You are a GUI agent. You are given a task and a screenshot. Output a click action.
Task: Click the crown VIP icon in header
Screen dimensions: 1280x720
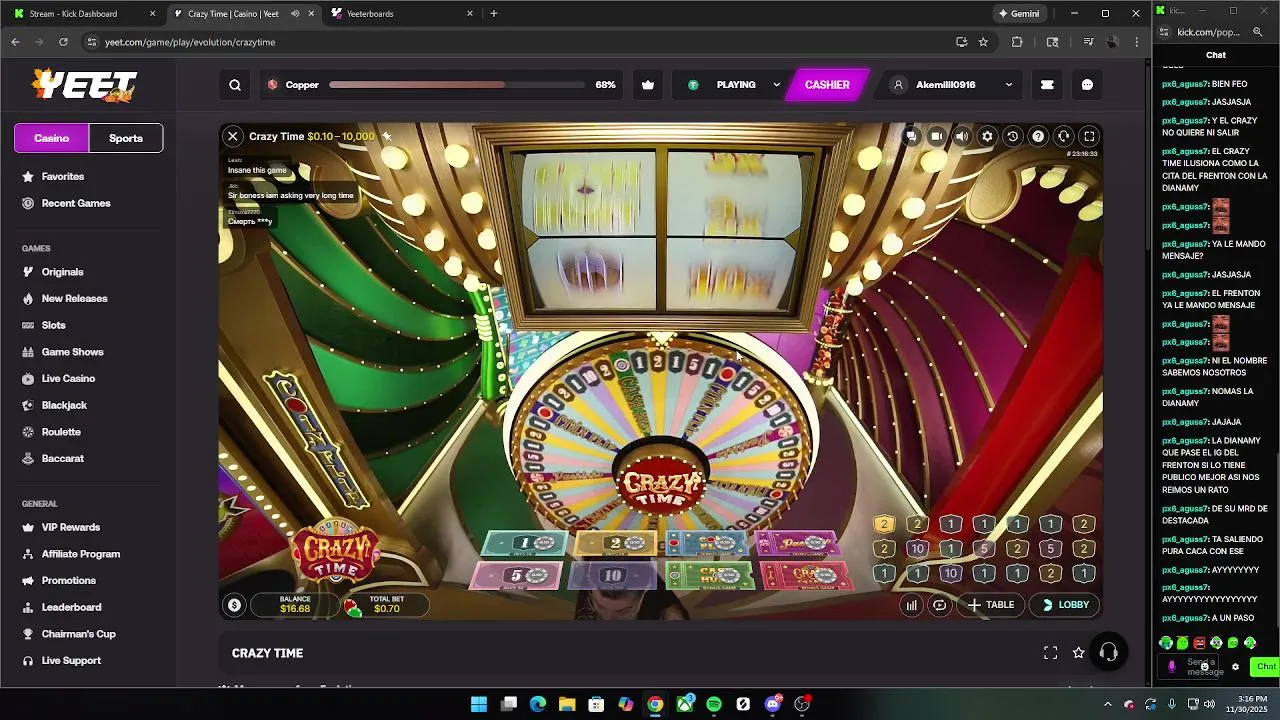648,85
